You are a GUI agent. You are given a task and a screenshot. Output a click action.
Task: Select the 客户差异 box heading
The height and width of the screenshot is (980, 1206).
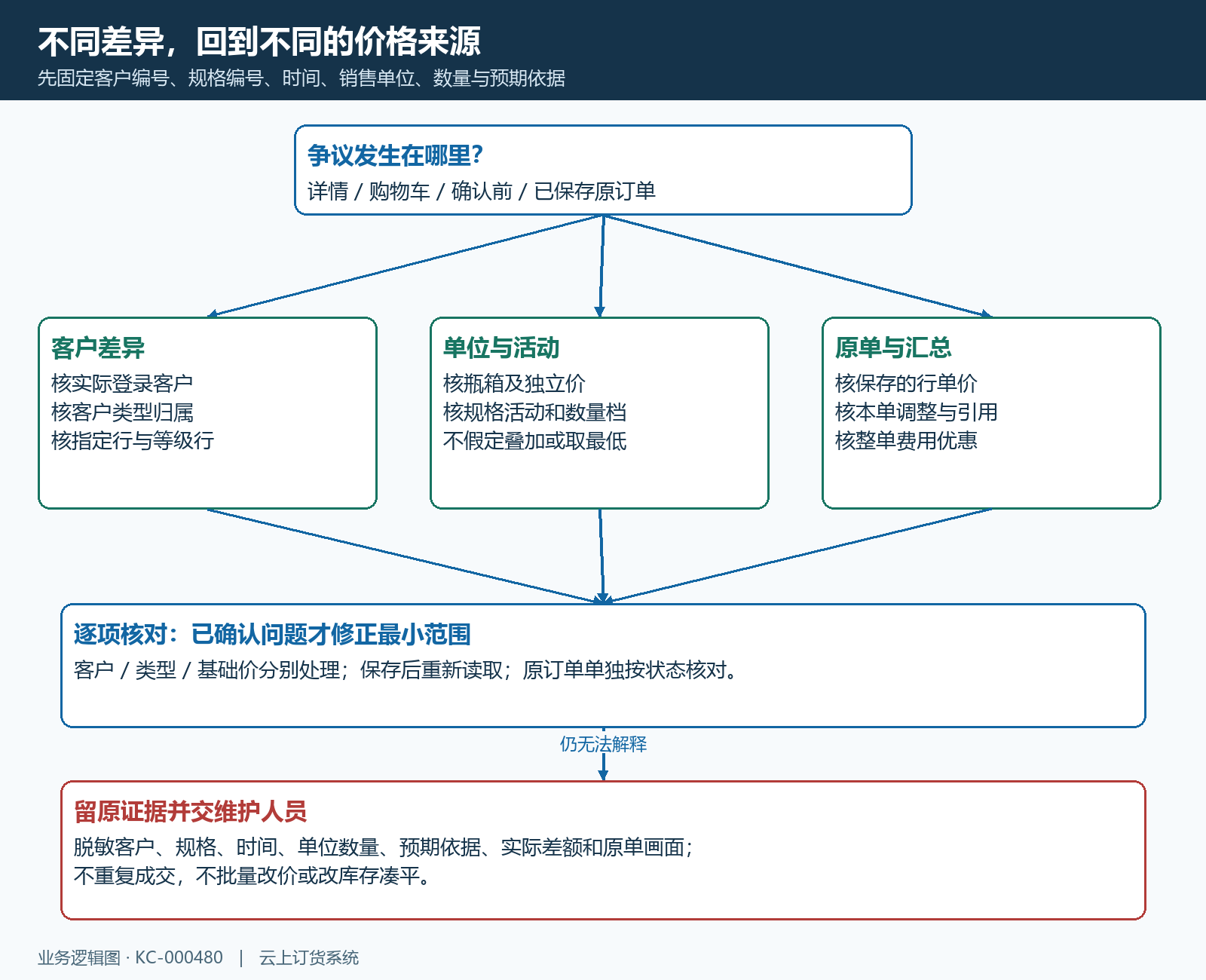[x=98, y=348]
